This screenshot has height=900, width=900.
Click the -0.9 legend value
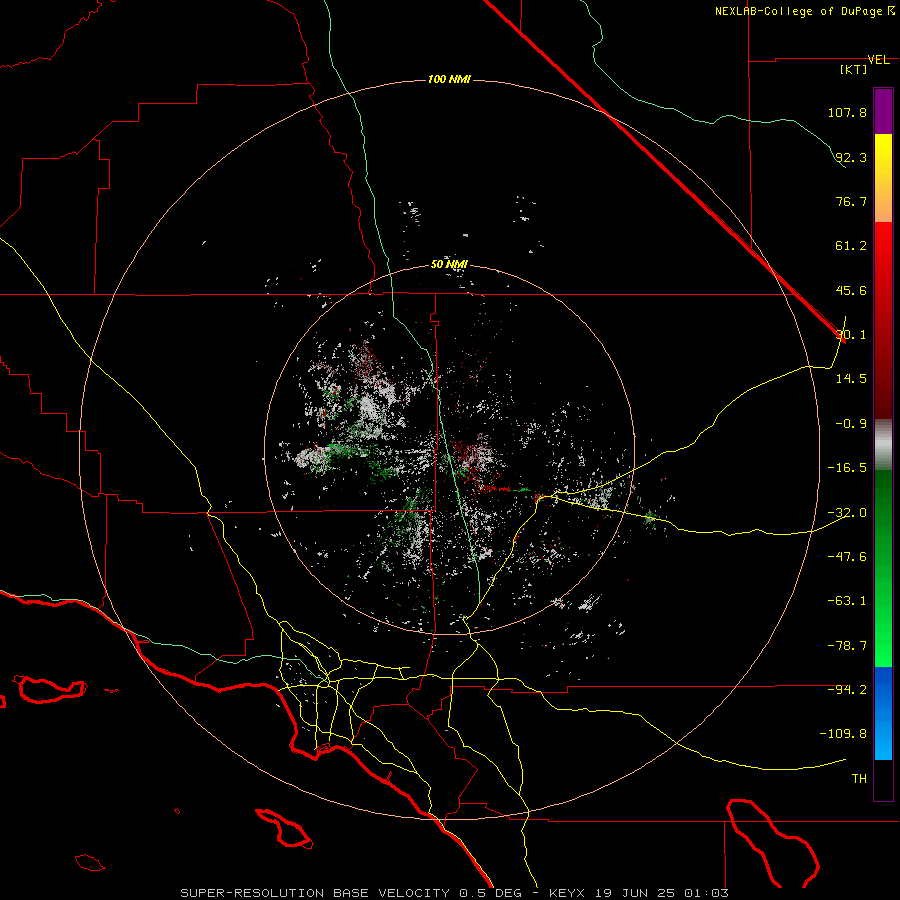(x=851, y=424)
